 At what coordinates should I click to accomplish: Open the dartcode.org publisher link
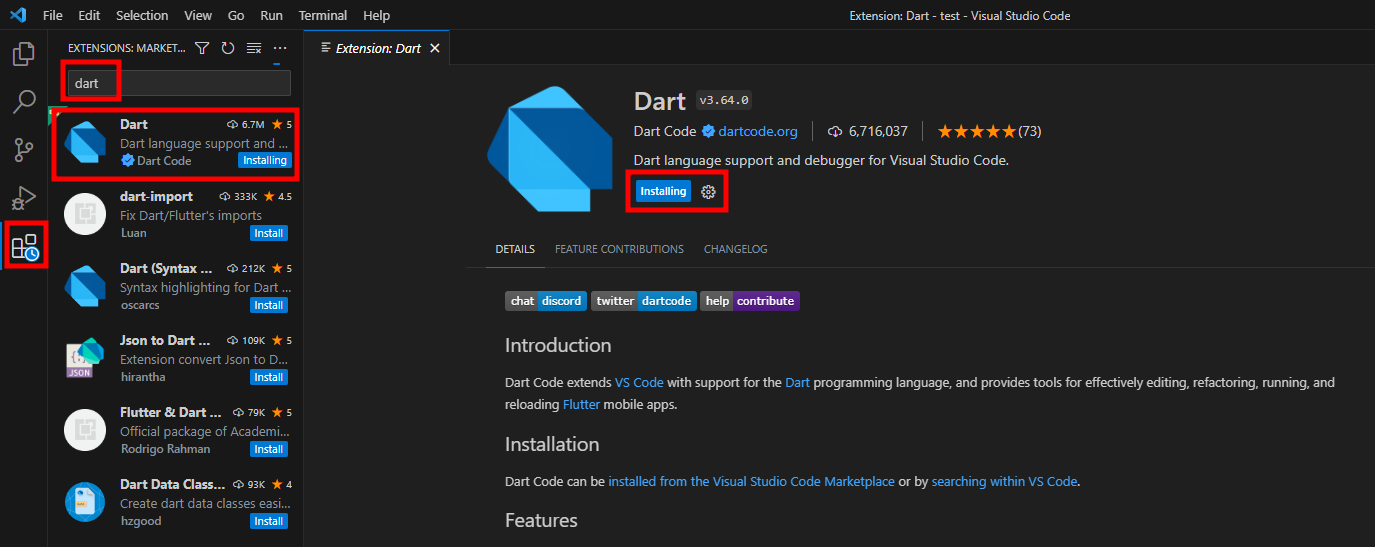[757, 131]
